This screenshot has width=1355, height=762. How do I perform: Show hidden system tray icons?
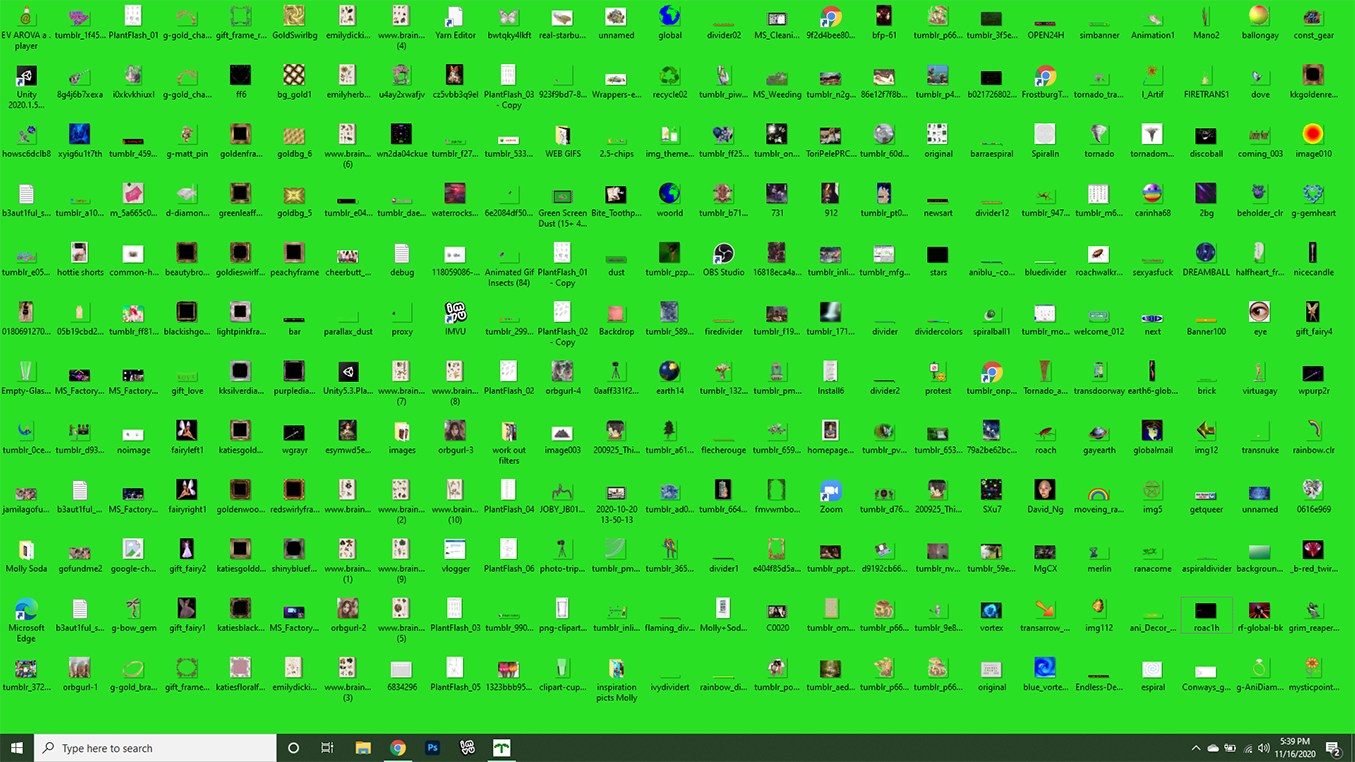(1196, 748)
